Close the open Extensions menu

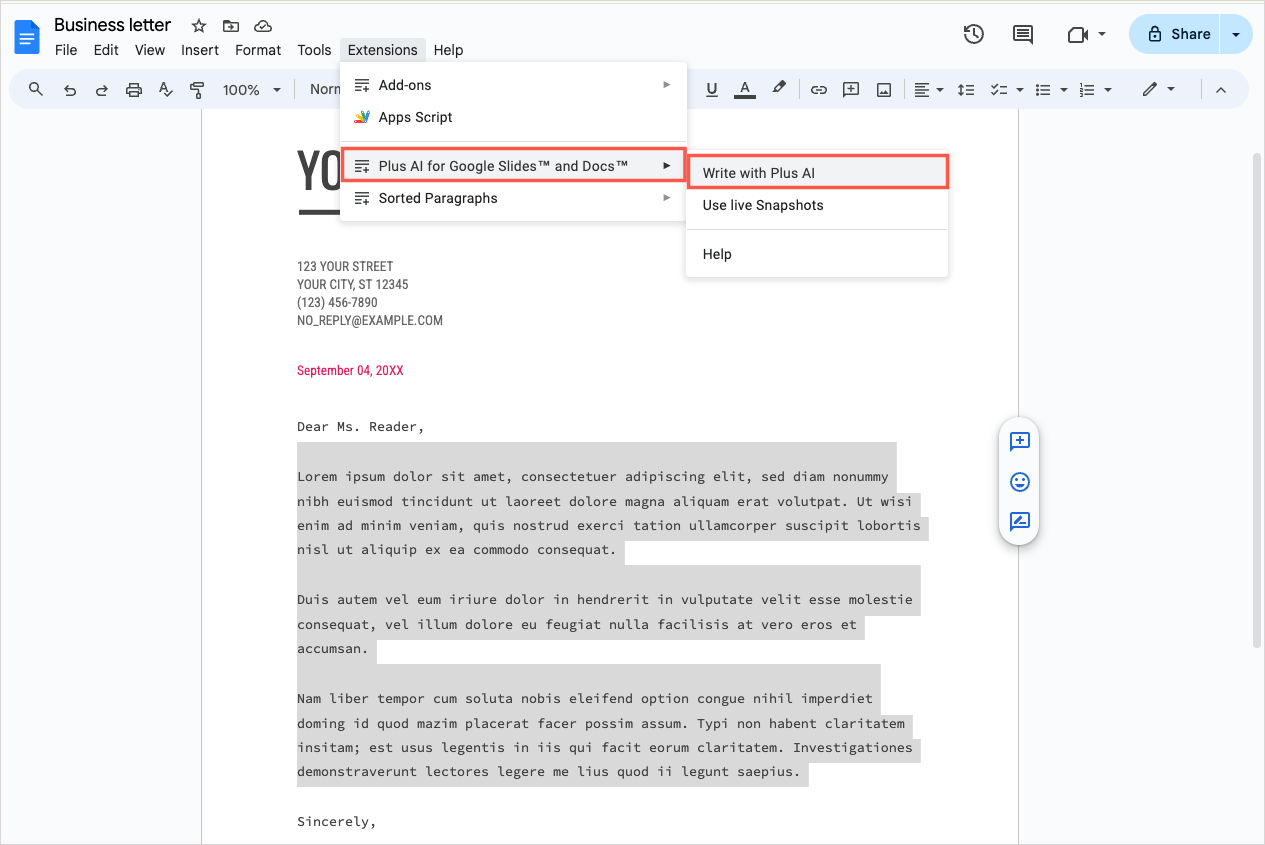[x=383, y=50]
